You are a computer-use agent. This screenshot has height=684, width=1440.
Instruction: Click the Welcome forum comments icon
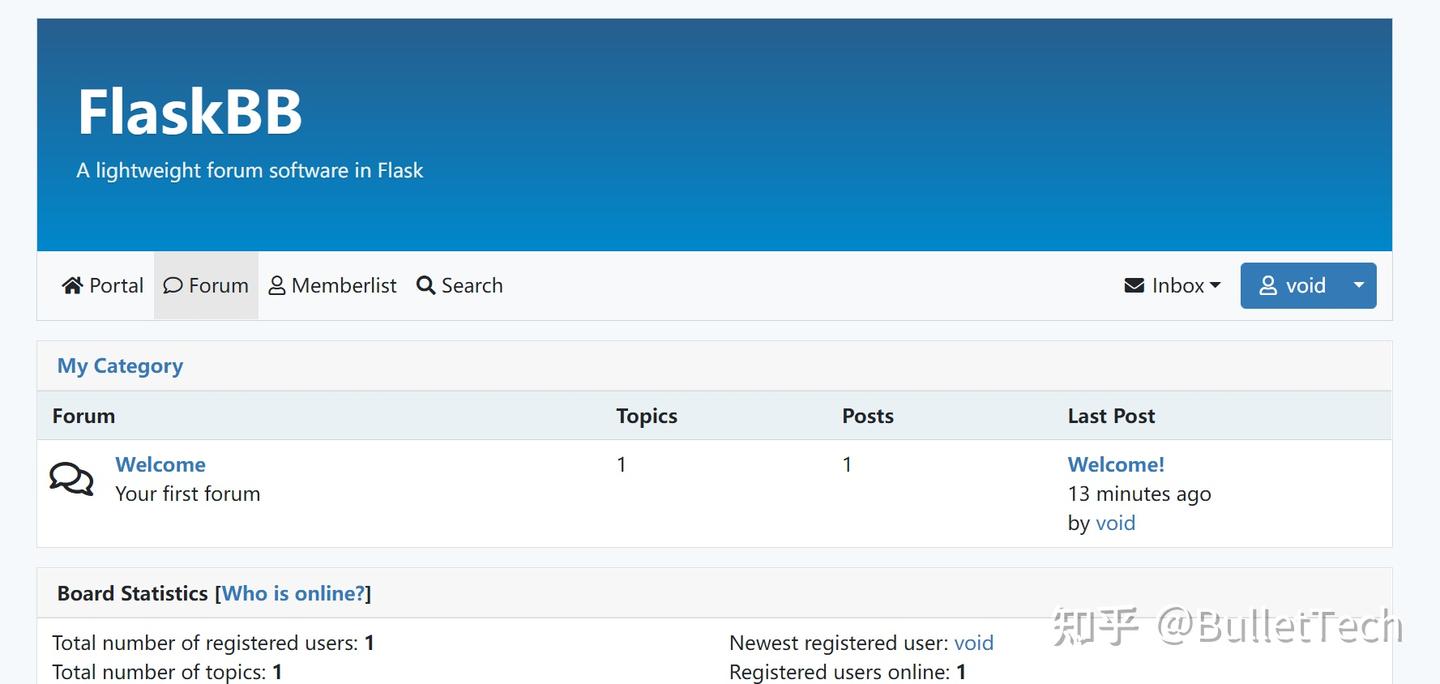(71, 479)
